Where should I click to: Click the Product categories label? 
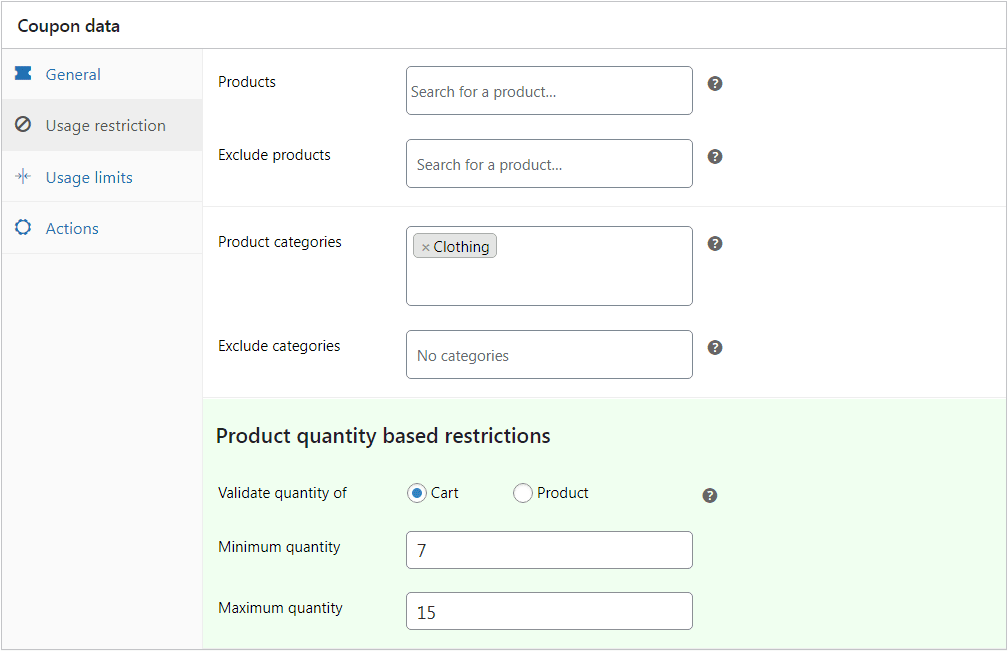coord(280,242)
